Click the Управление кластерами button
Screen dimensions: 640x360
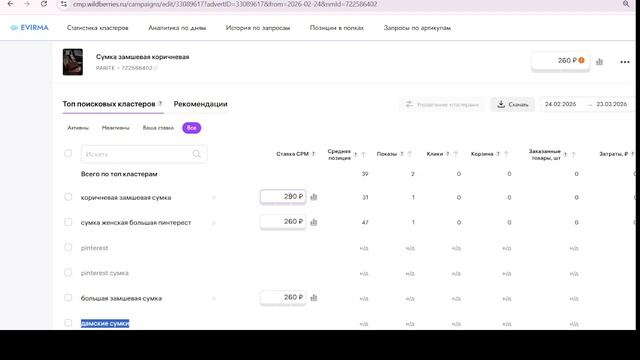(442, 104)
